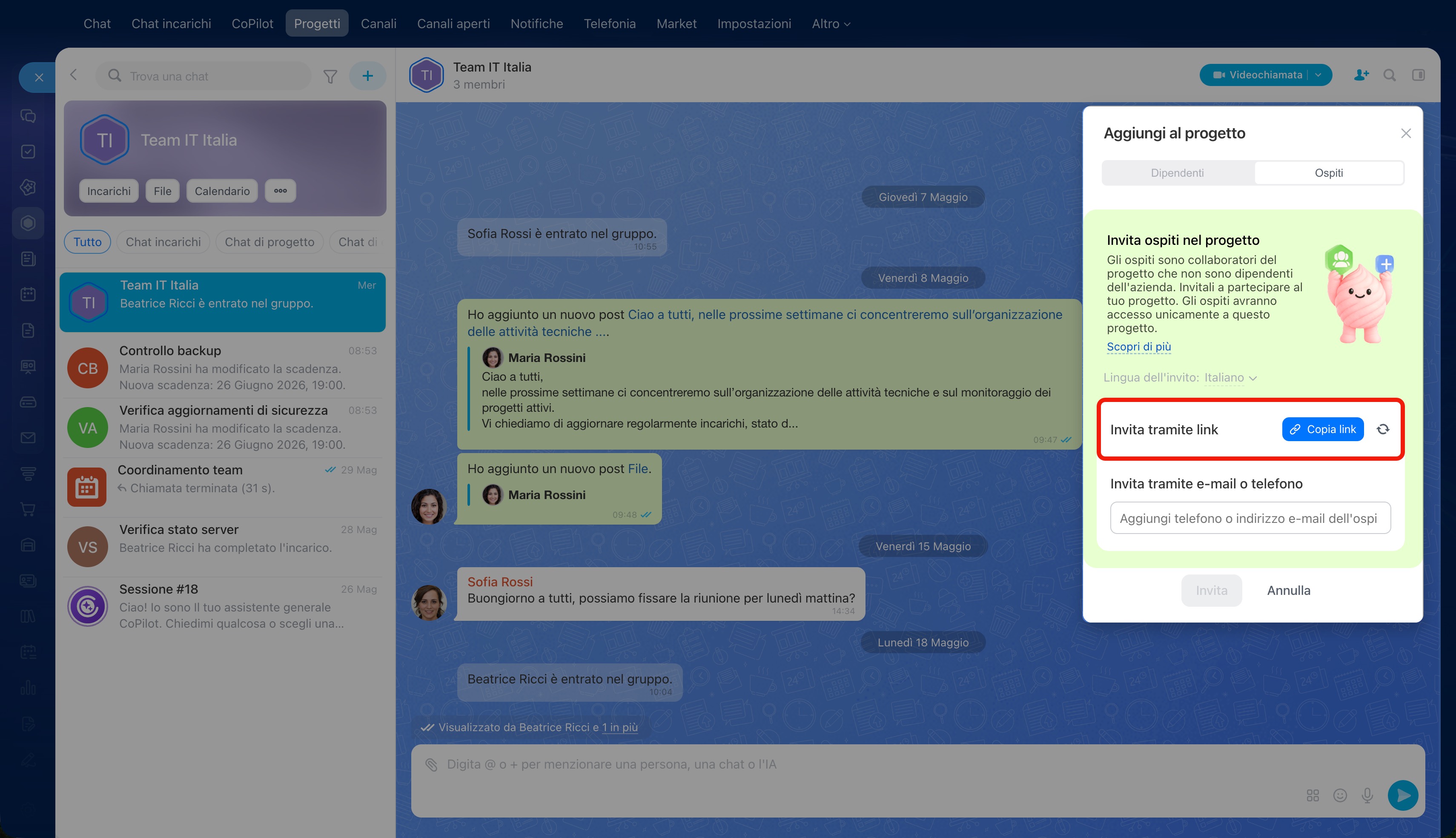Select the Team IT Italia chat row
Image resolution: width=1456 pixels, height=838 pixels.
(223, 302)
